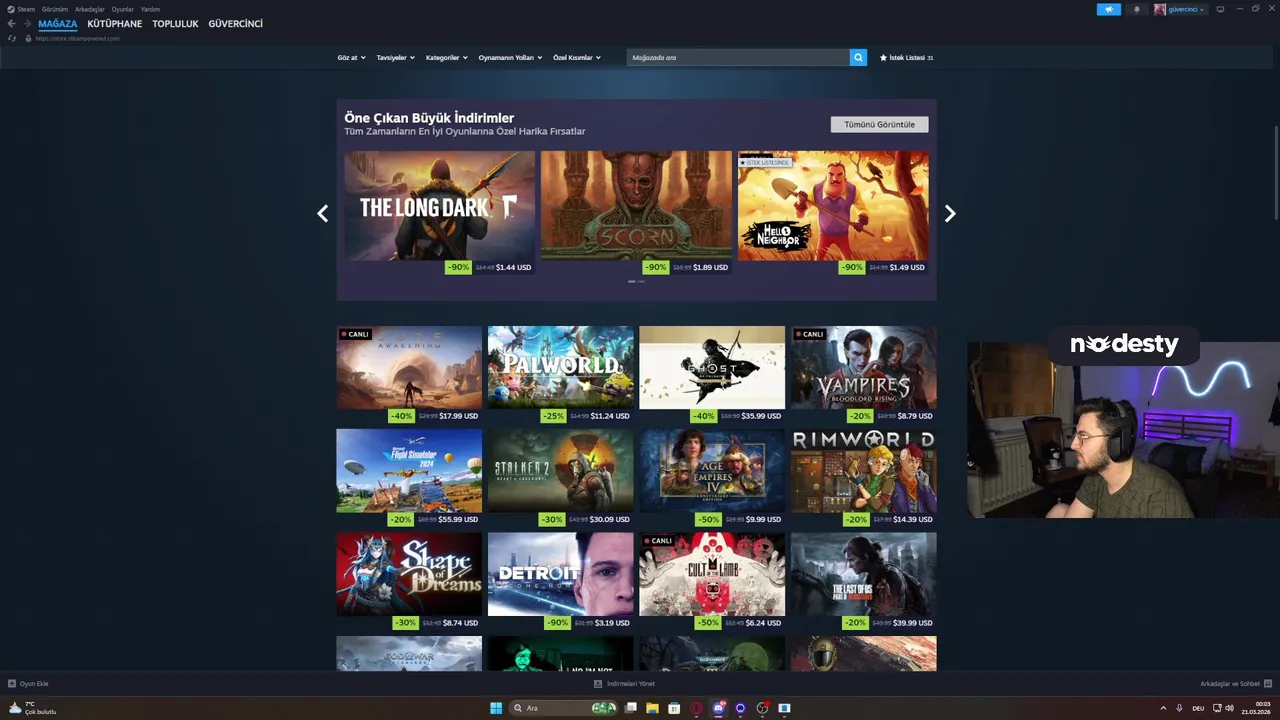Image resolution: width=1280 pixels, height=720 pixels.
Task: Click the İndirmeleri Yönet download icon
Action: [x=598, y=684]
